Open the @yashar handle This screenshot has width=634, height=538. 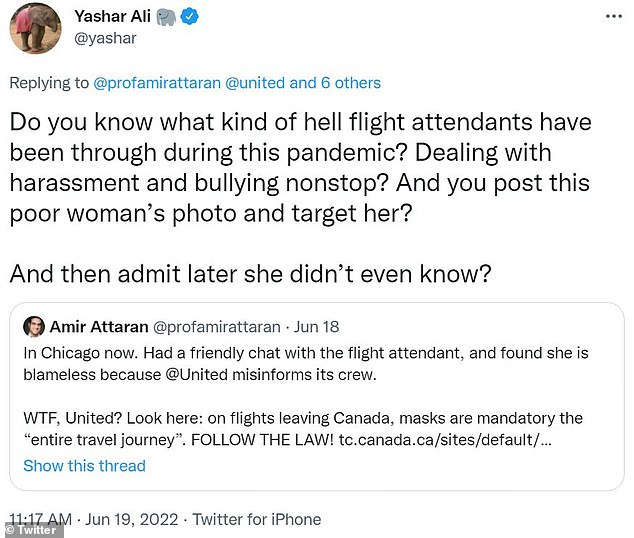coord(106,39)
